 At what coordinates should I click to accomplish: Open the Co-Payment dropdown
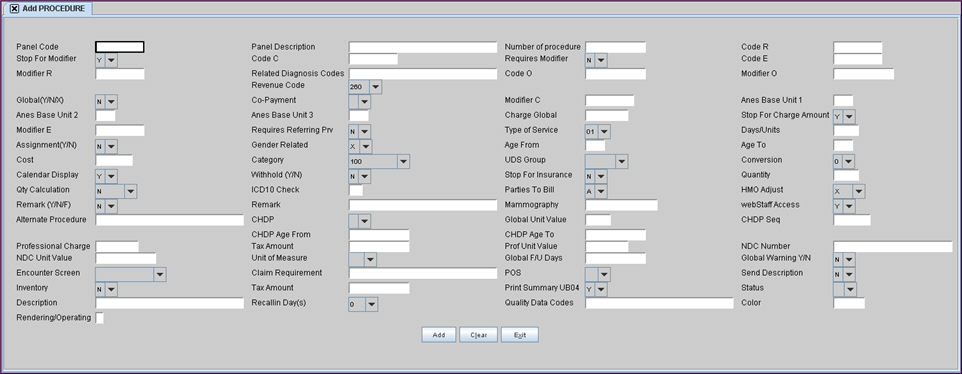[x=364, y=101]
